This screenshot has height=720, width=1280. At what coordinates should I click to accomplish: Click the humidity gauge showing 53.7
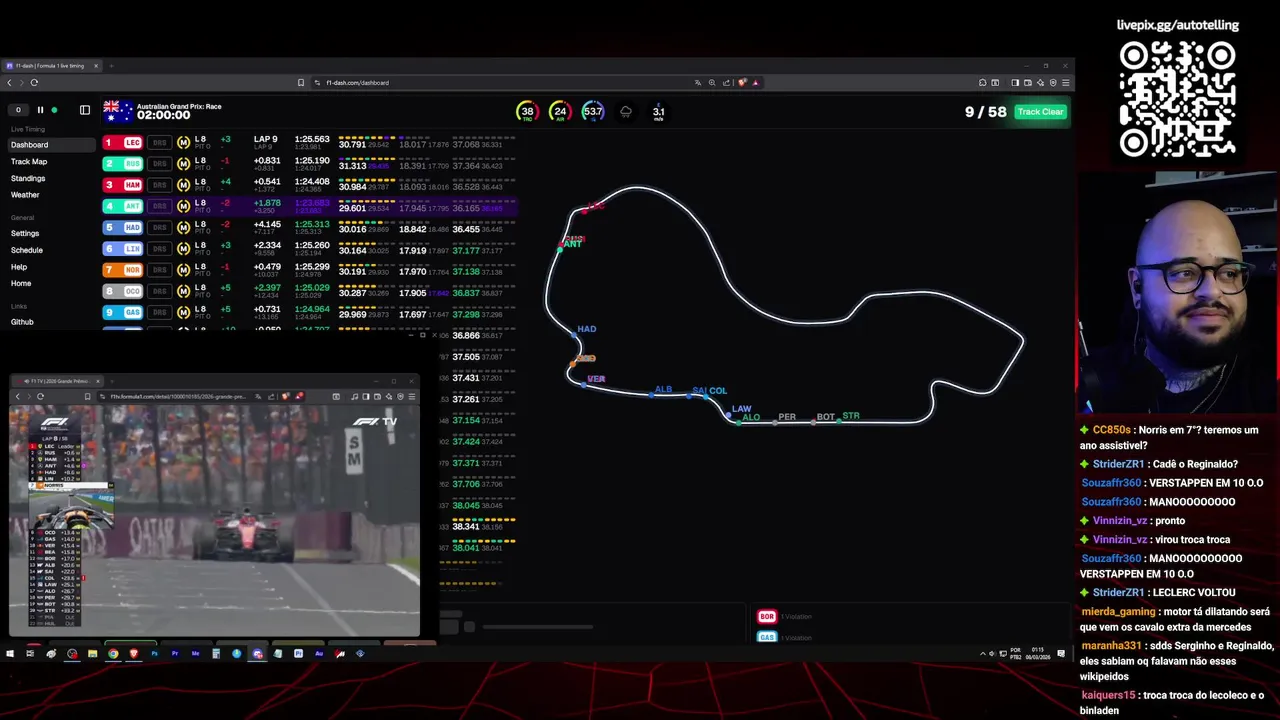pos(593,112)
